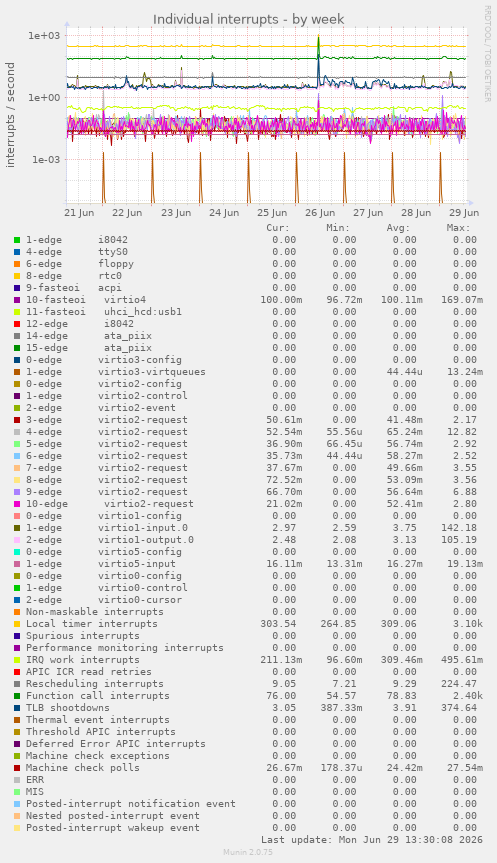Click the 23 Jun date on x-axis
This screenshot has width=497, height=863.
coord(176,213)
